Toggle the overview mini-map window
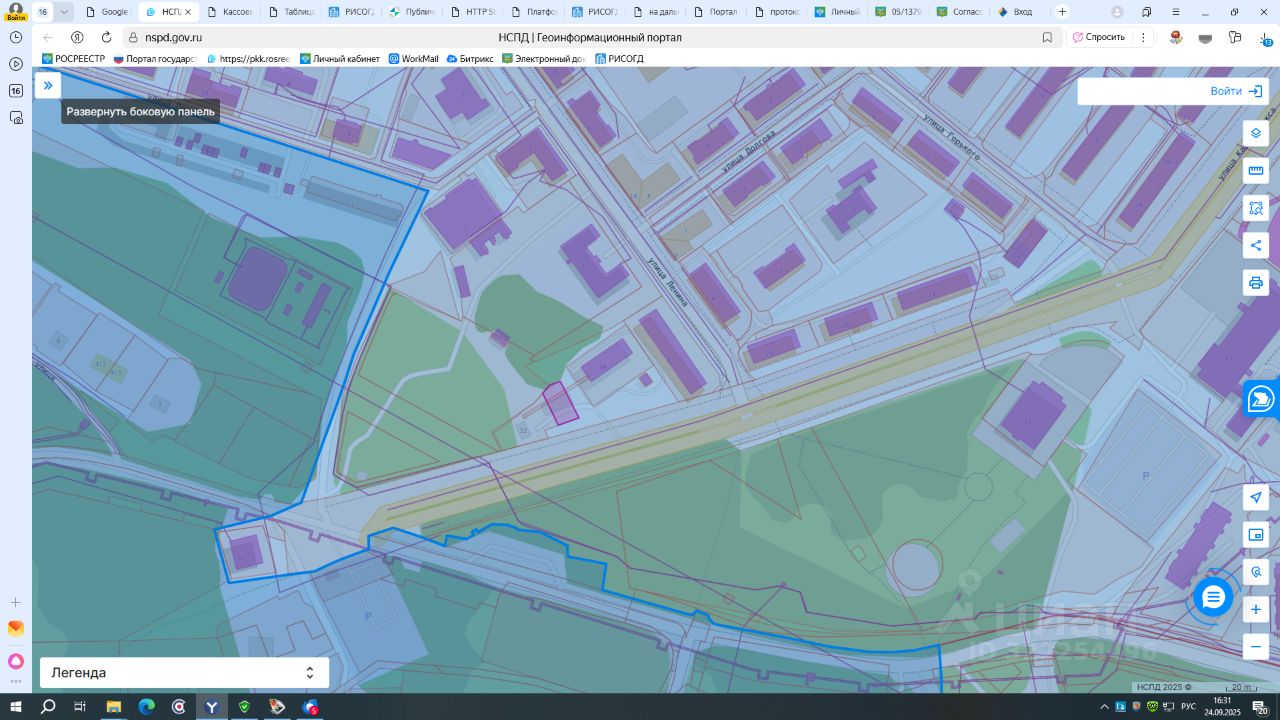Image resolution: width=1280 pixels, height=720 pixels. tap(1256, 535)
